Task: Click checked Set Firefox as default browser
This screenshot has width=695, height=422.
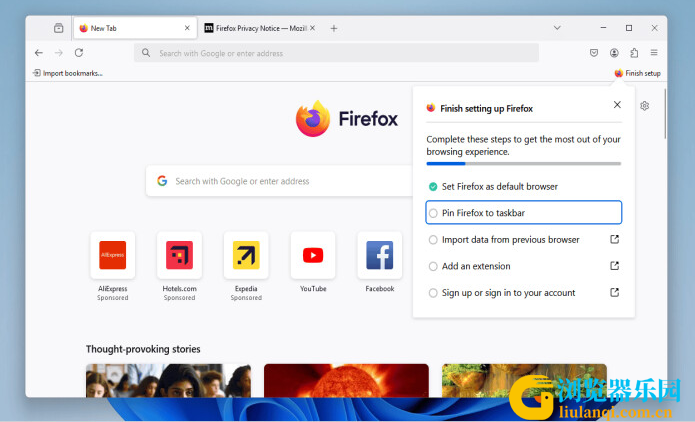Action: pos(523,187)
